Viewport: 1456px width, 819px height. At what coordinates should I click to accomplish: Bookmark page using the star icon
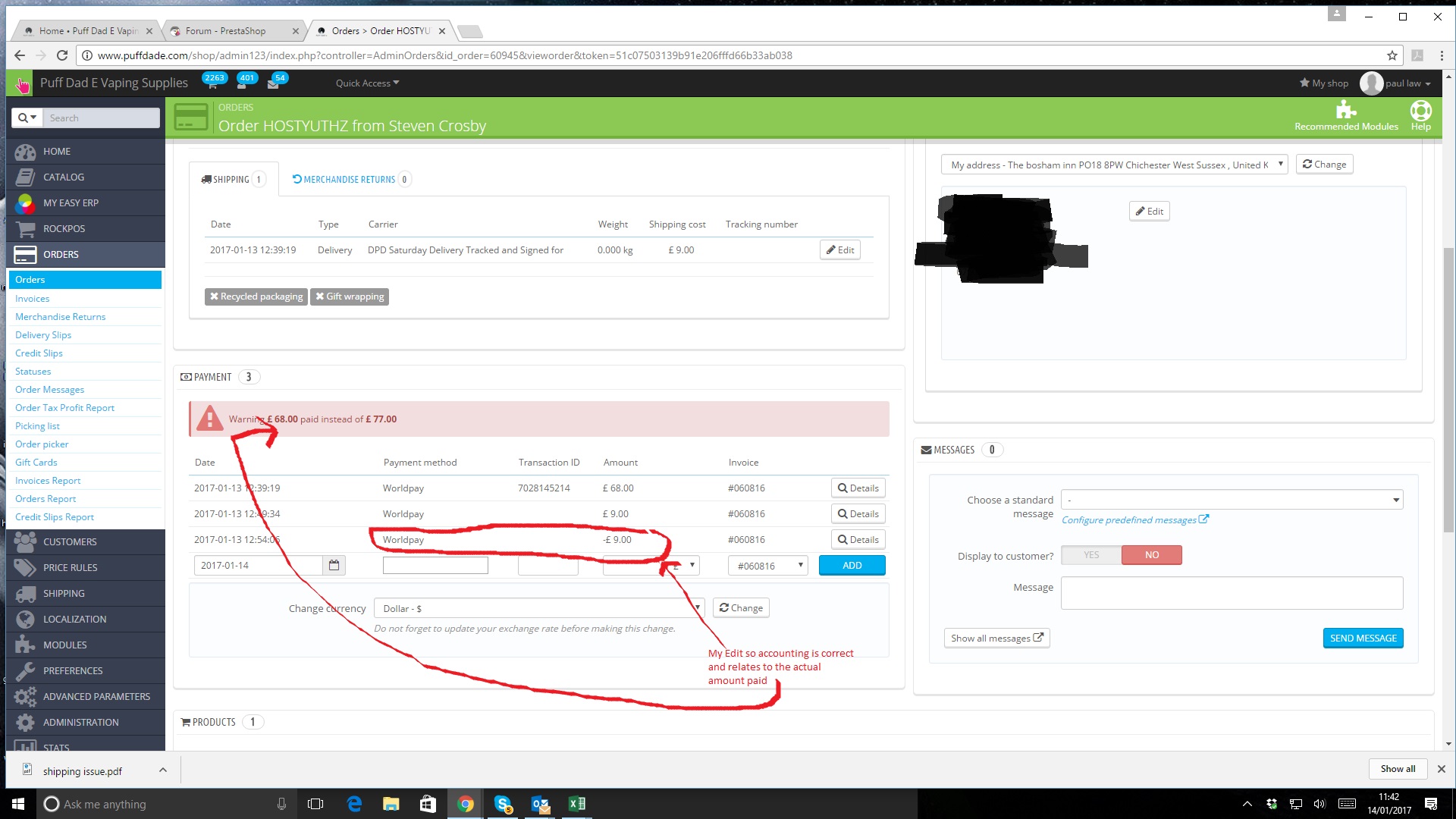(x=1392, y=55)
